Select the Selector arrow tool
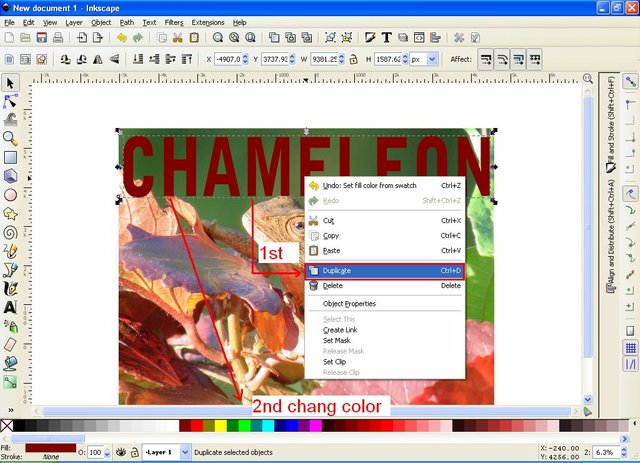 (x=10, y=83)
